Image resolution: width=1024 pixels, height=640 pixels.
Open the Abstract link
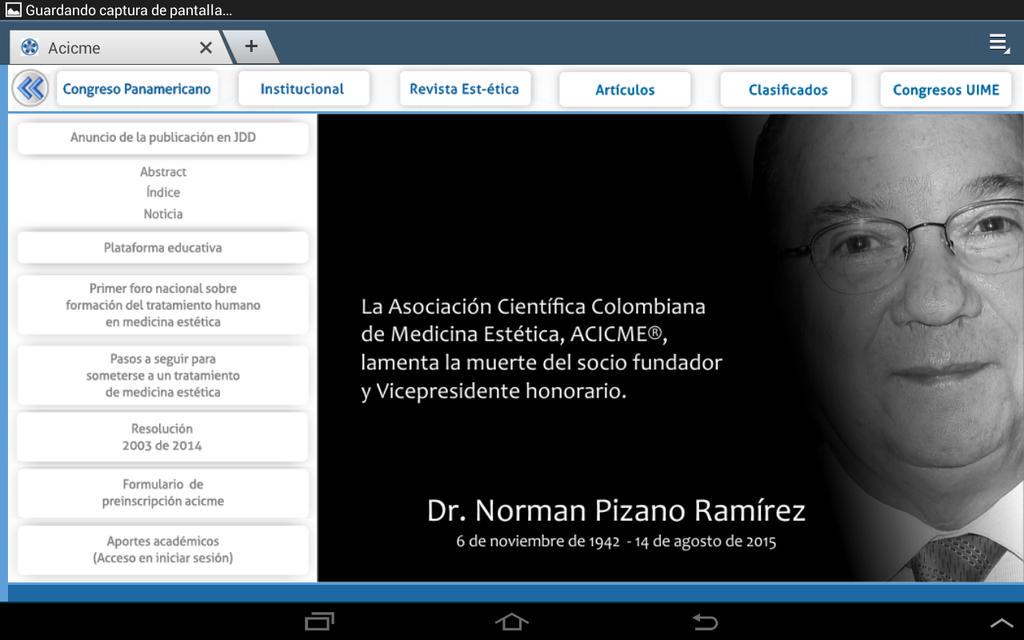pyautogui.click(x=163, y=172)
